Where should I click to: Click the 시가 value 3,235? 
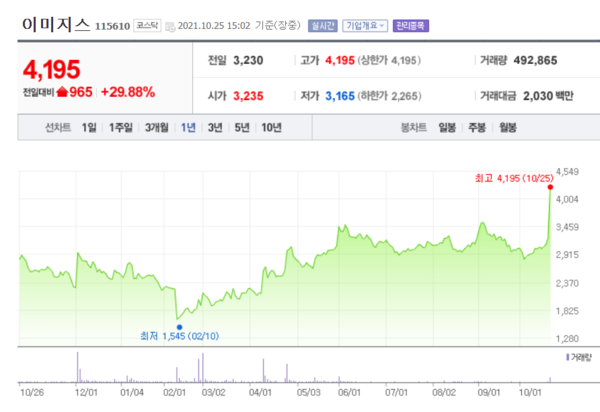pos(248,96)
